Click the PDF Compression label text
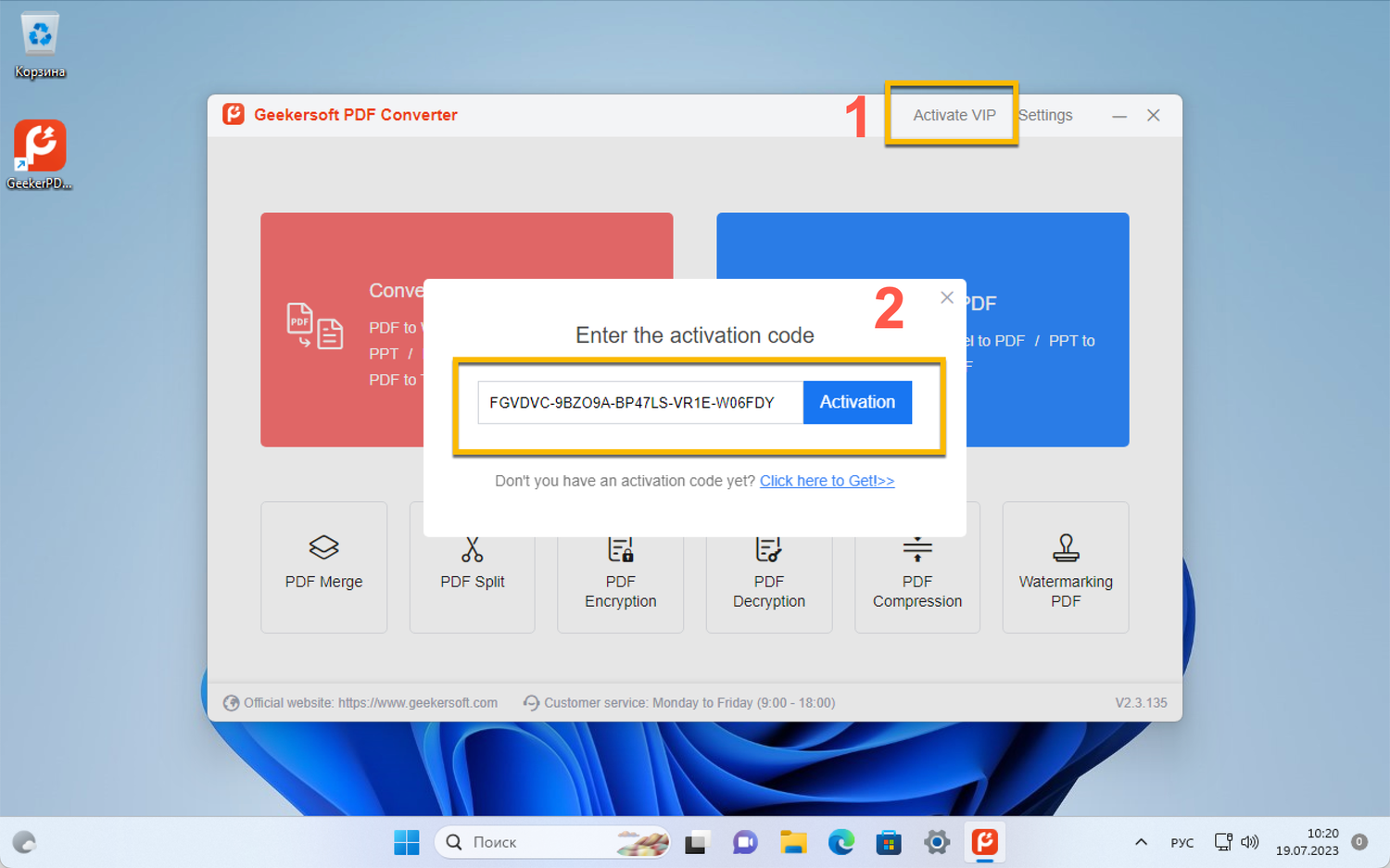The height and width of the screenshot is (868, 1390). tap(917, 591)
